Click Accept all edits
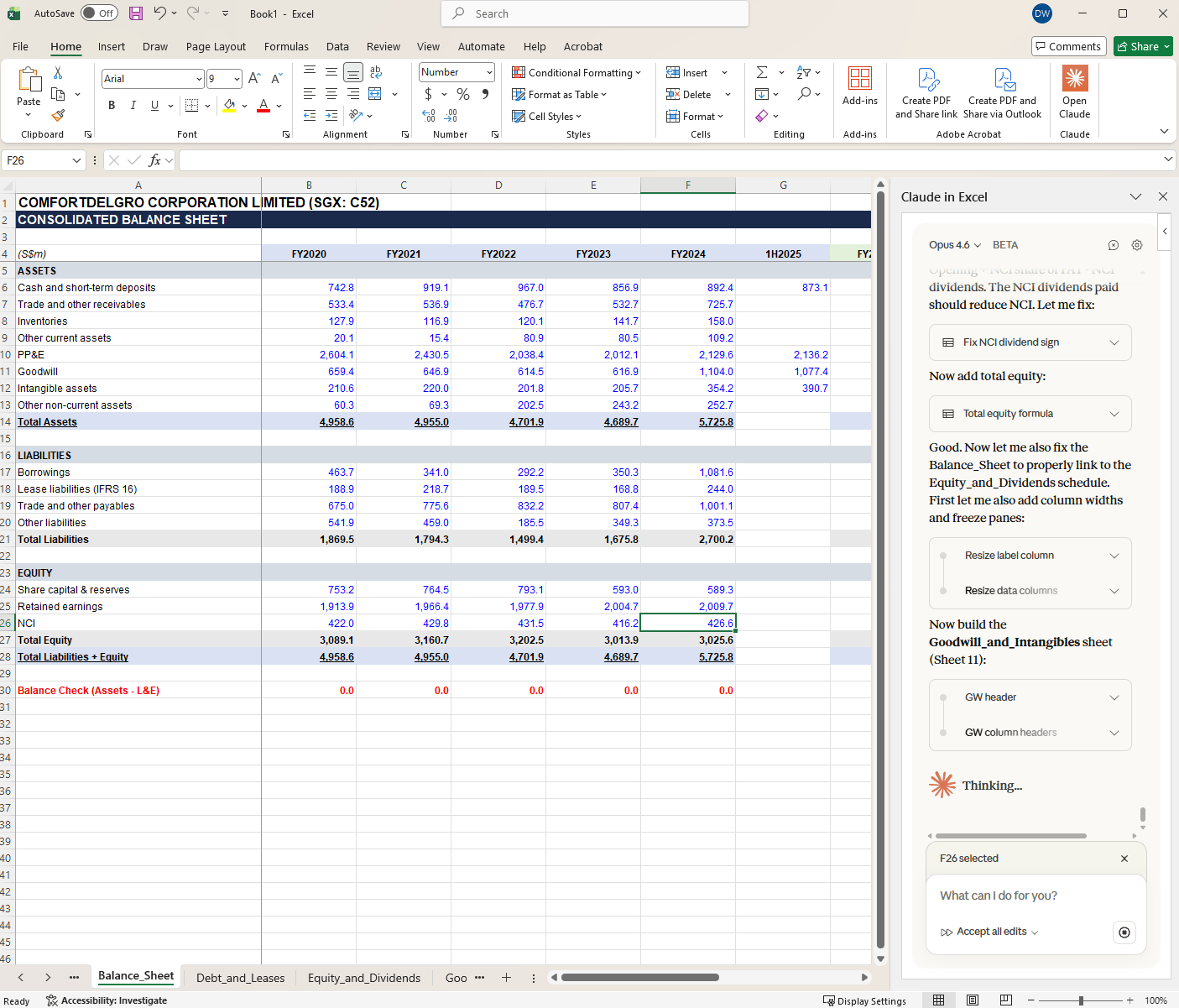Screen dimensions: 1179x1008 [x=990, y=932]
